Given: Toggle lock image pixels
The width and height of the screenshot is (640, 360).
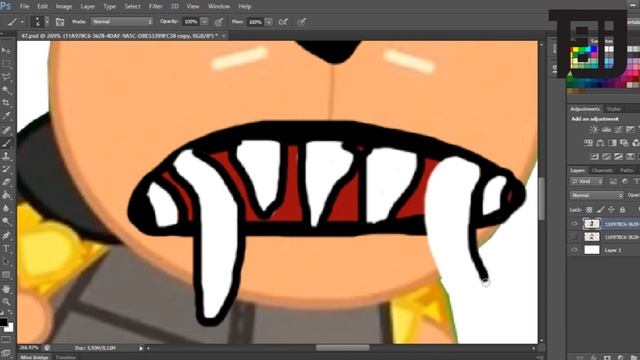Looking at the screenshot, I should coord(600,210).
